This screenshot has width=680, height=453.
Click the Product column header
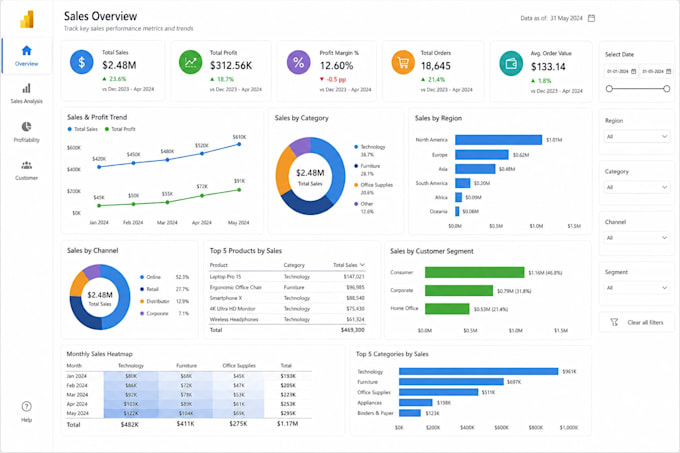point(219,265)
